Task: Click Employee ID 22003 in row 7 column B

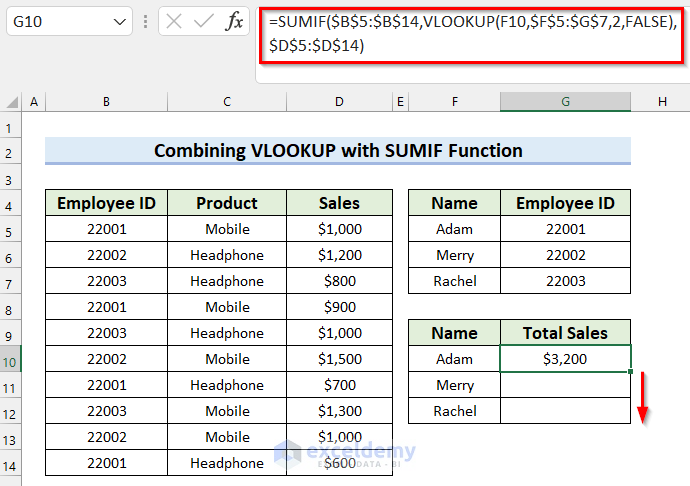Action: tap(106, 281)
